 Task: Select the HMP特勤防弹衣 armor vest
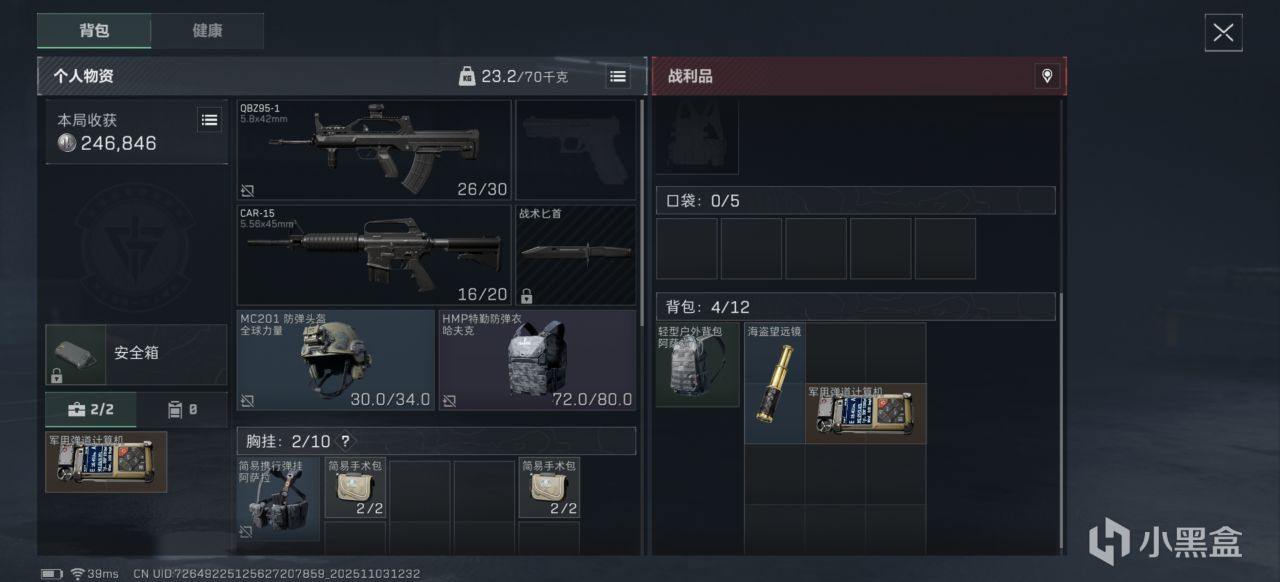pyautogui.click(x=537, y=360)
